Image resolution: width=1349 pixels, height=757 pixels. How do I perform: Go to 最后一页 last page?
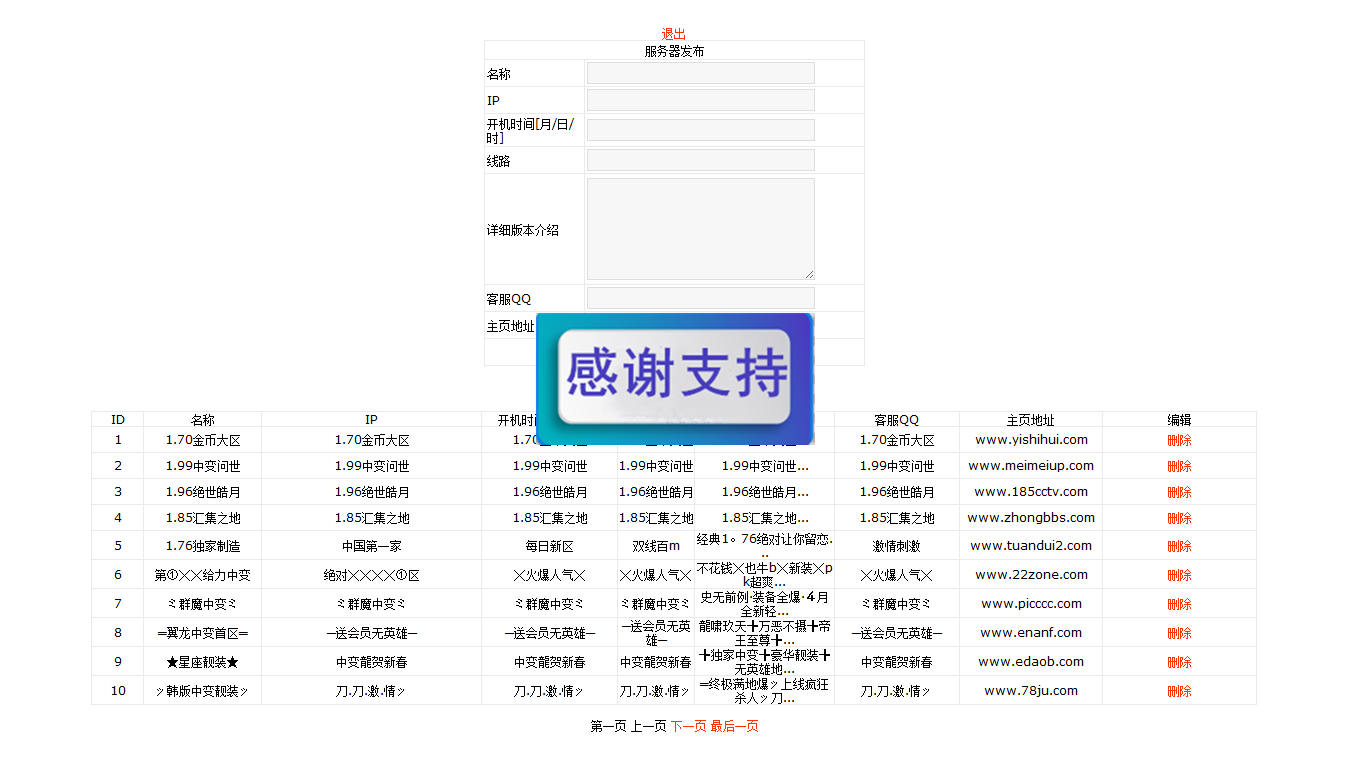(734, 727)
